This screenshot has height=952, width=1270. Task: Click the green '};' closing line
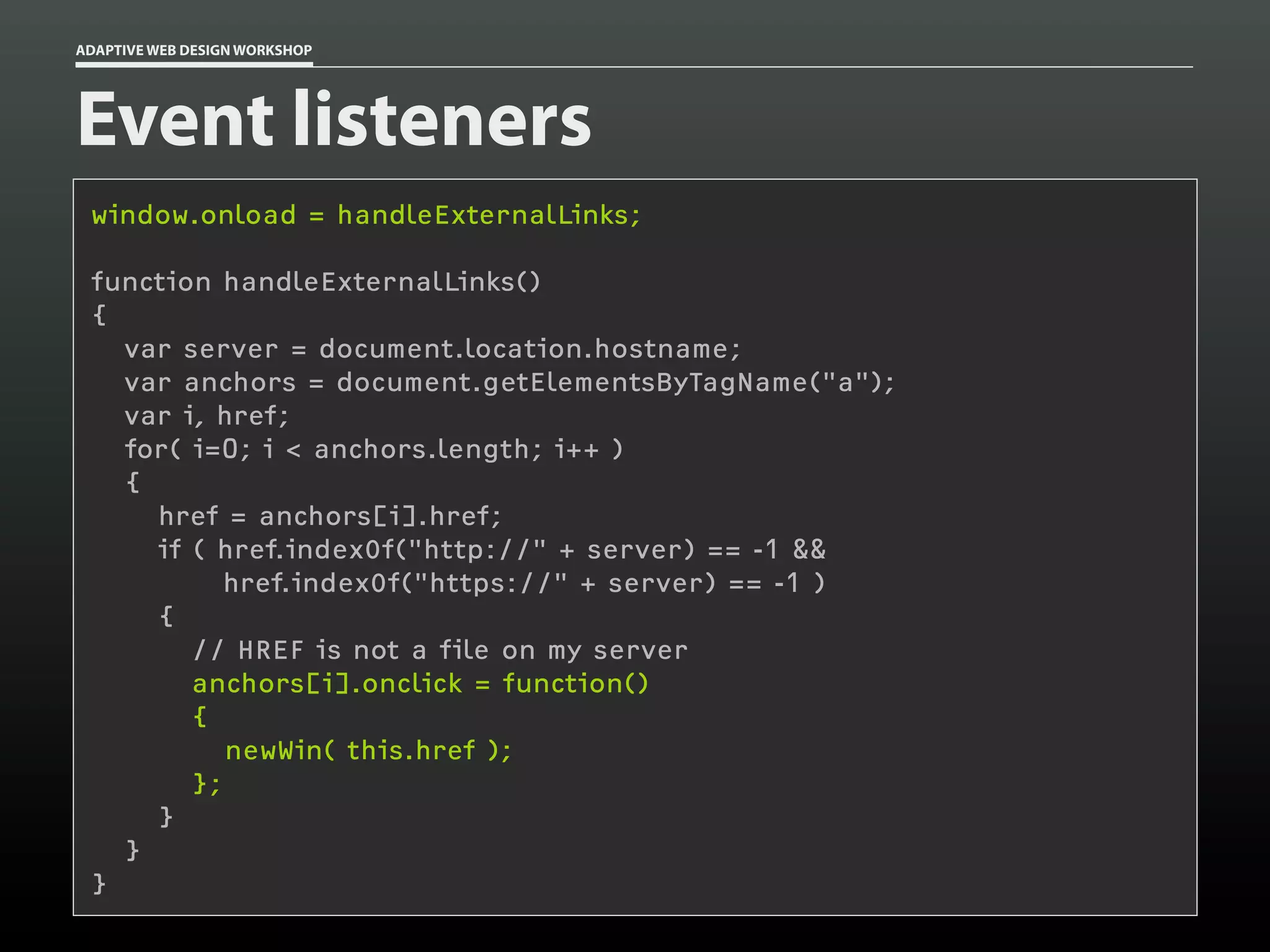(207, 784)
